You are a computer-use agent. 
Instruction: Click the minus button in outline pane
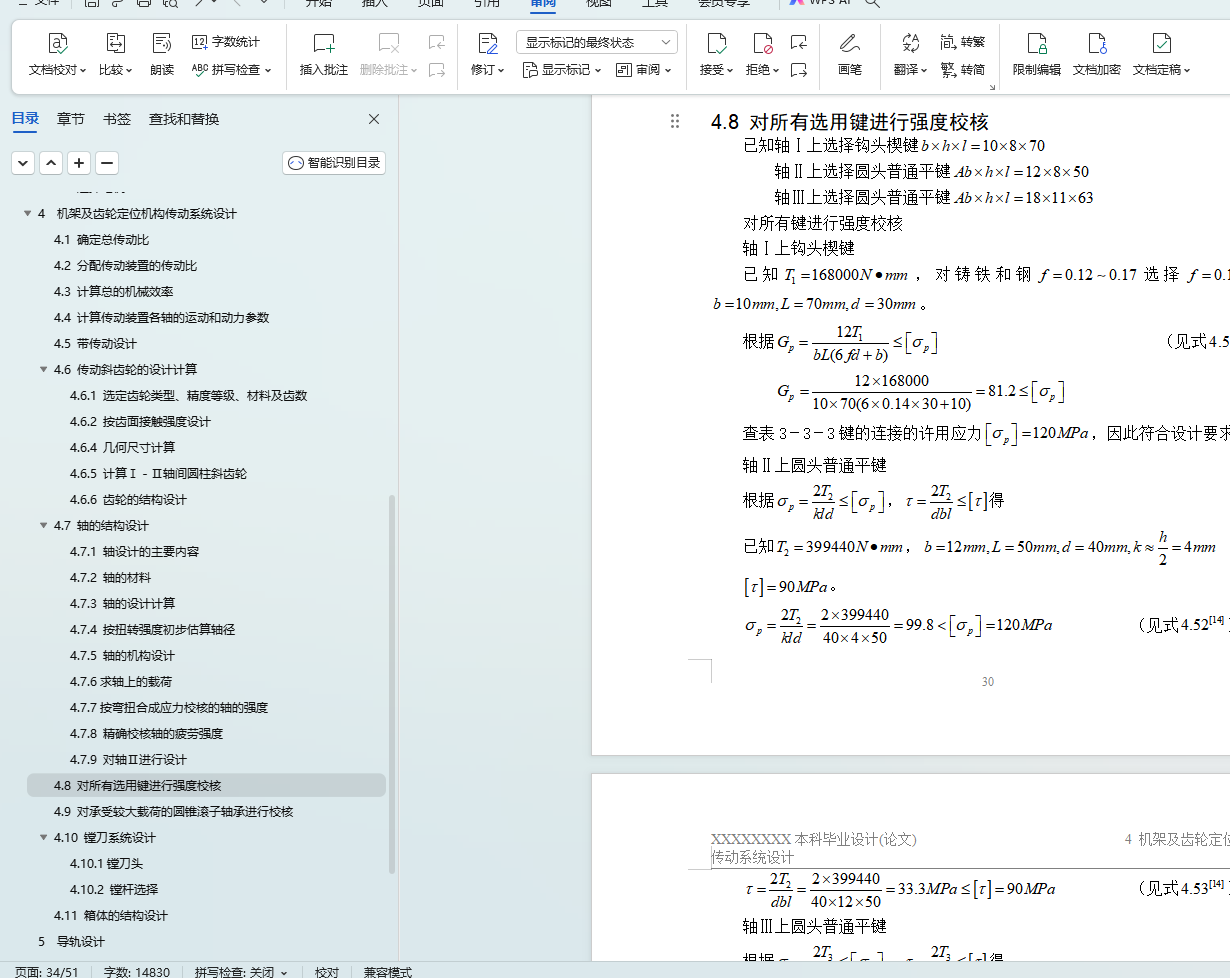(x=107, y=163)
